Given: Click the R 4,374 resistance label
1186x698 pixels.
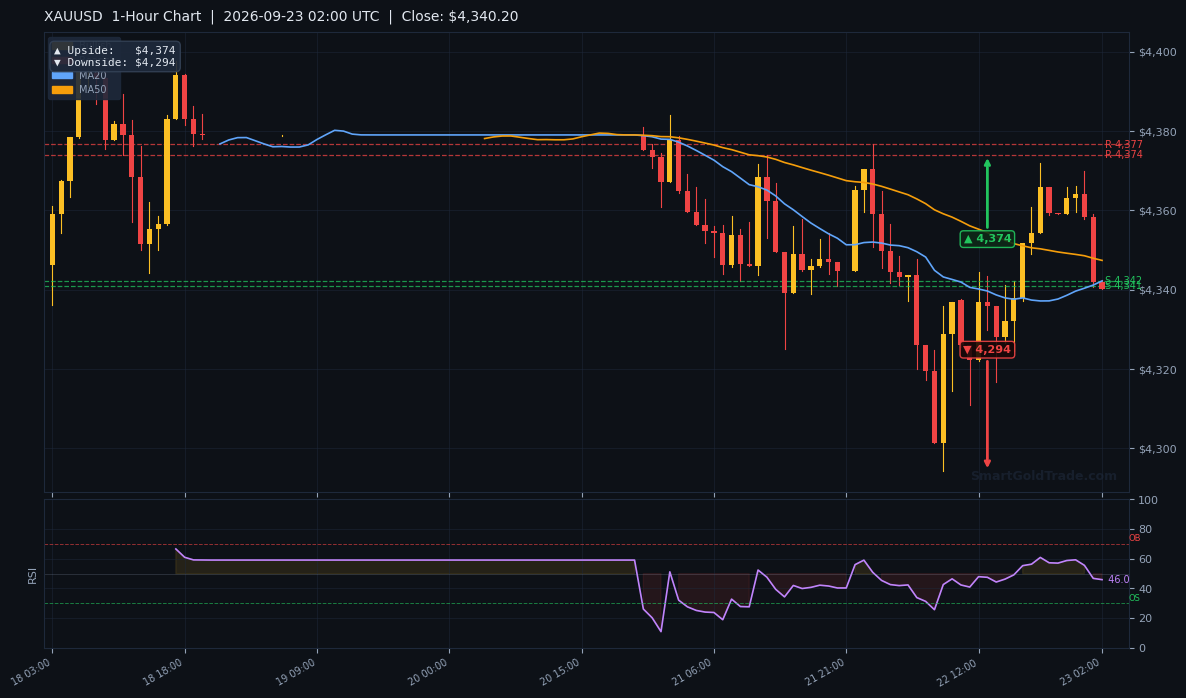Looking at the screenshot, I should coord(1123,154).
